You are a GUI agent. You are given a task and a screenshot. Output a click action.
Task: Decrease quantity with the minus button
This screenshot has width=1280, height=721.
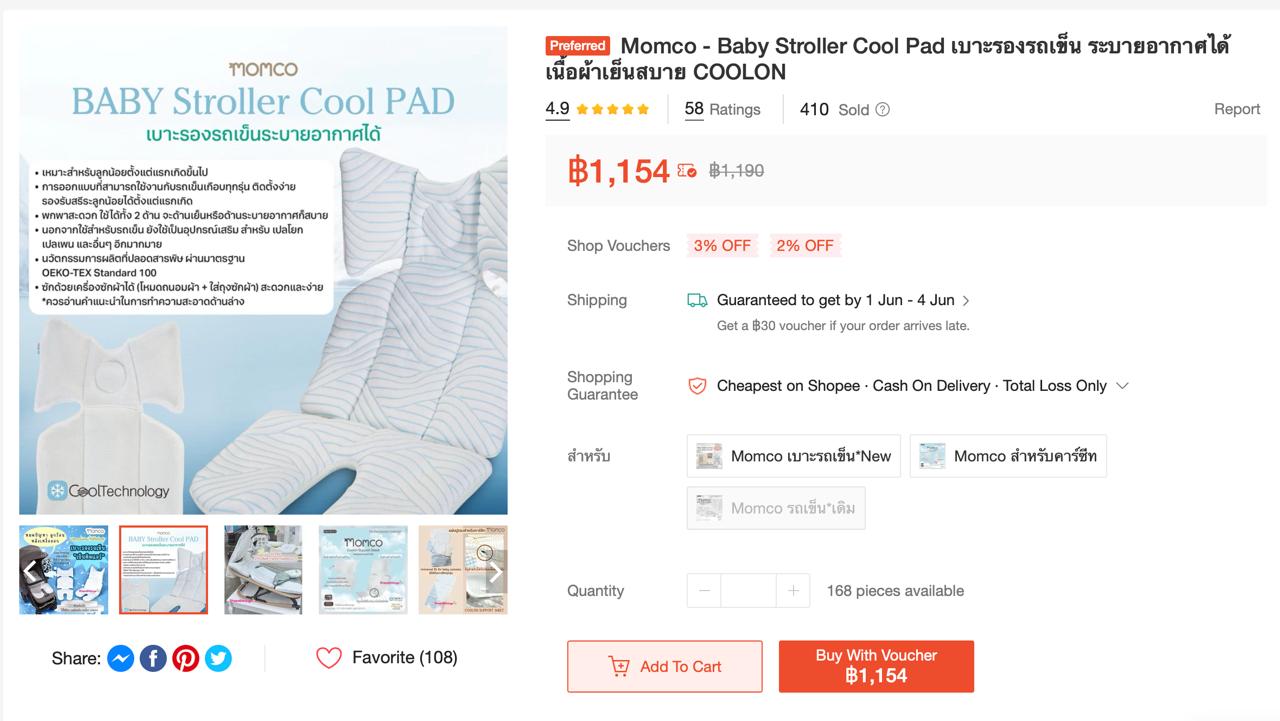[704, 591]
